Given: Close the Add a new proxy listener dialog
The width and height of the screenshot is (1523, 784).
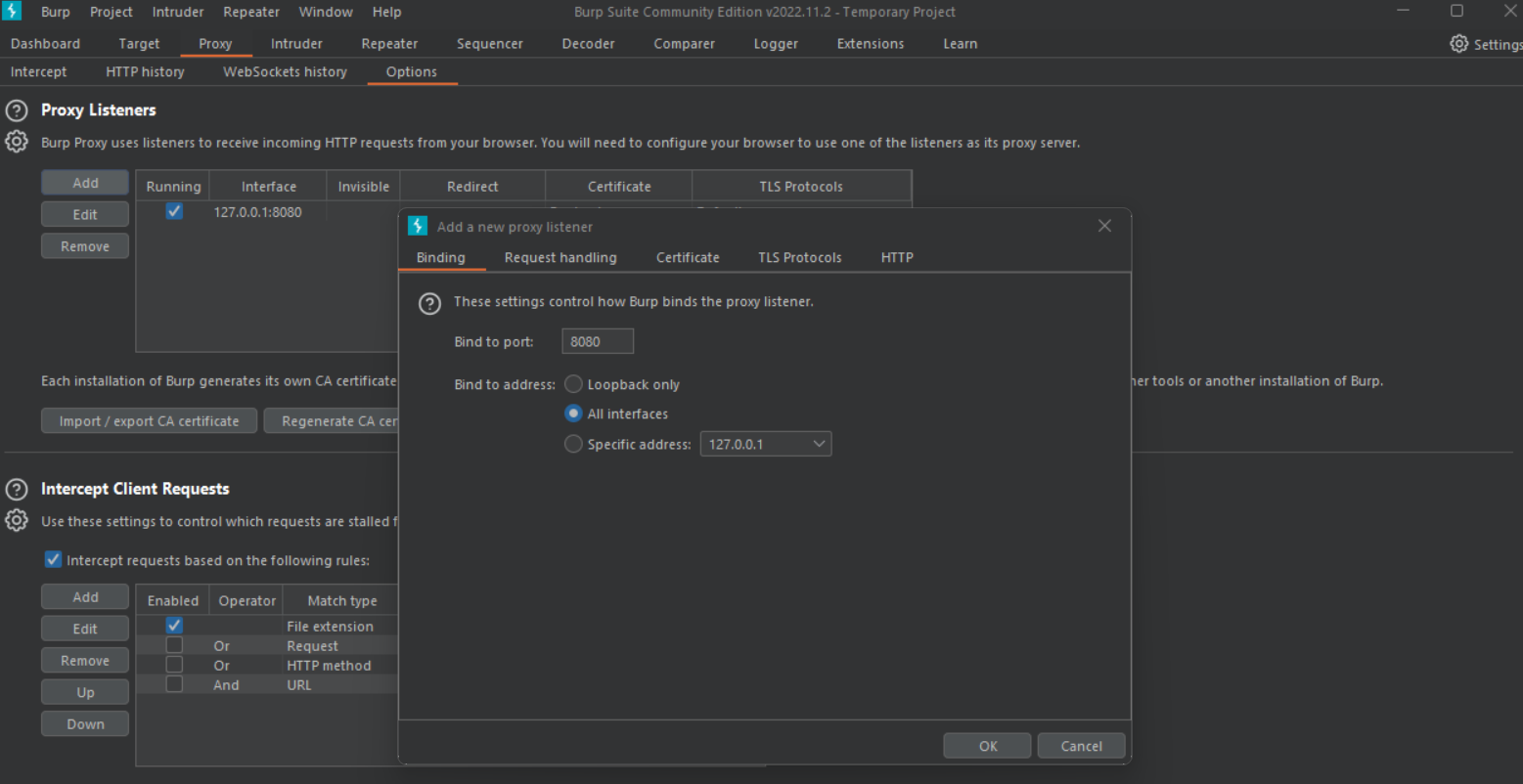Looking at the screenshot, I should (1104, 226).
